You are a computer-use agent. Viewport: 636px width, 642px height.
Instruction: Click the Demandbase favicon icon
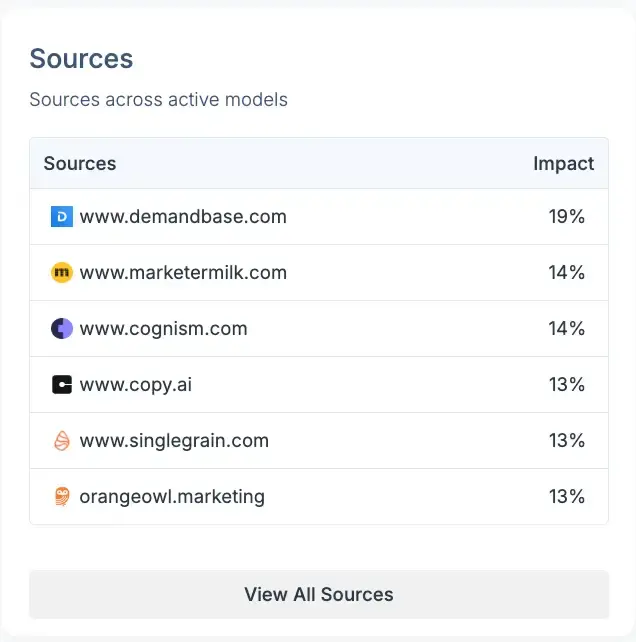[x=62, y=216]
